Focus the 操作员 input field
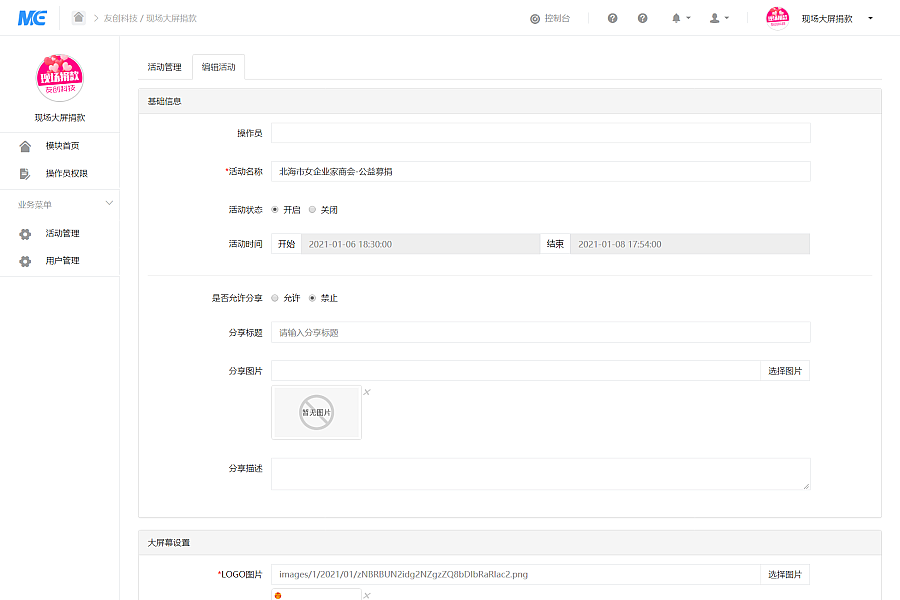900x600 pixels. click(541, 133)
